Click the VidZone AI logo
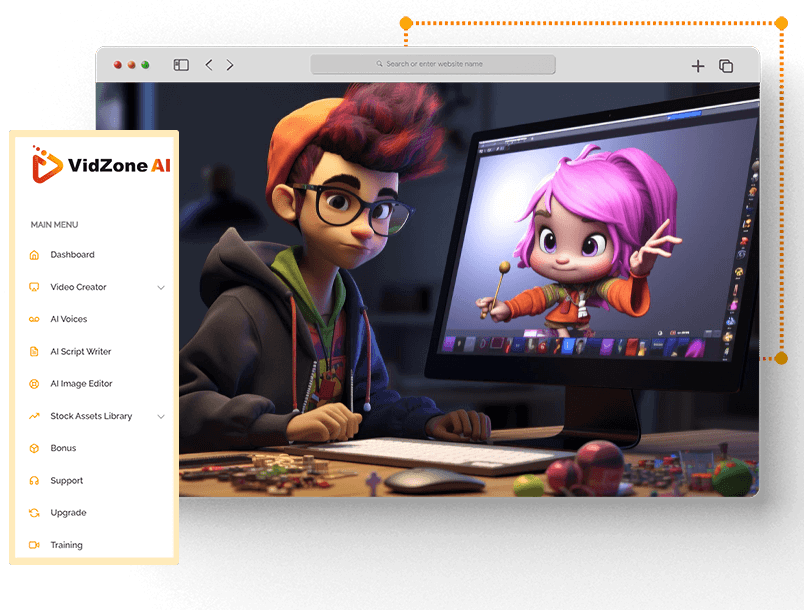Viewport: 804px width, 610px height. (100, 165)
